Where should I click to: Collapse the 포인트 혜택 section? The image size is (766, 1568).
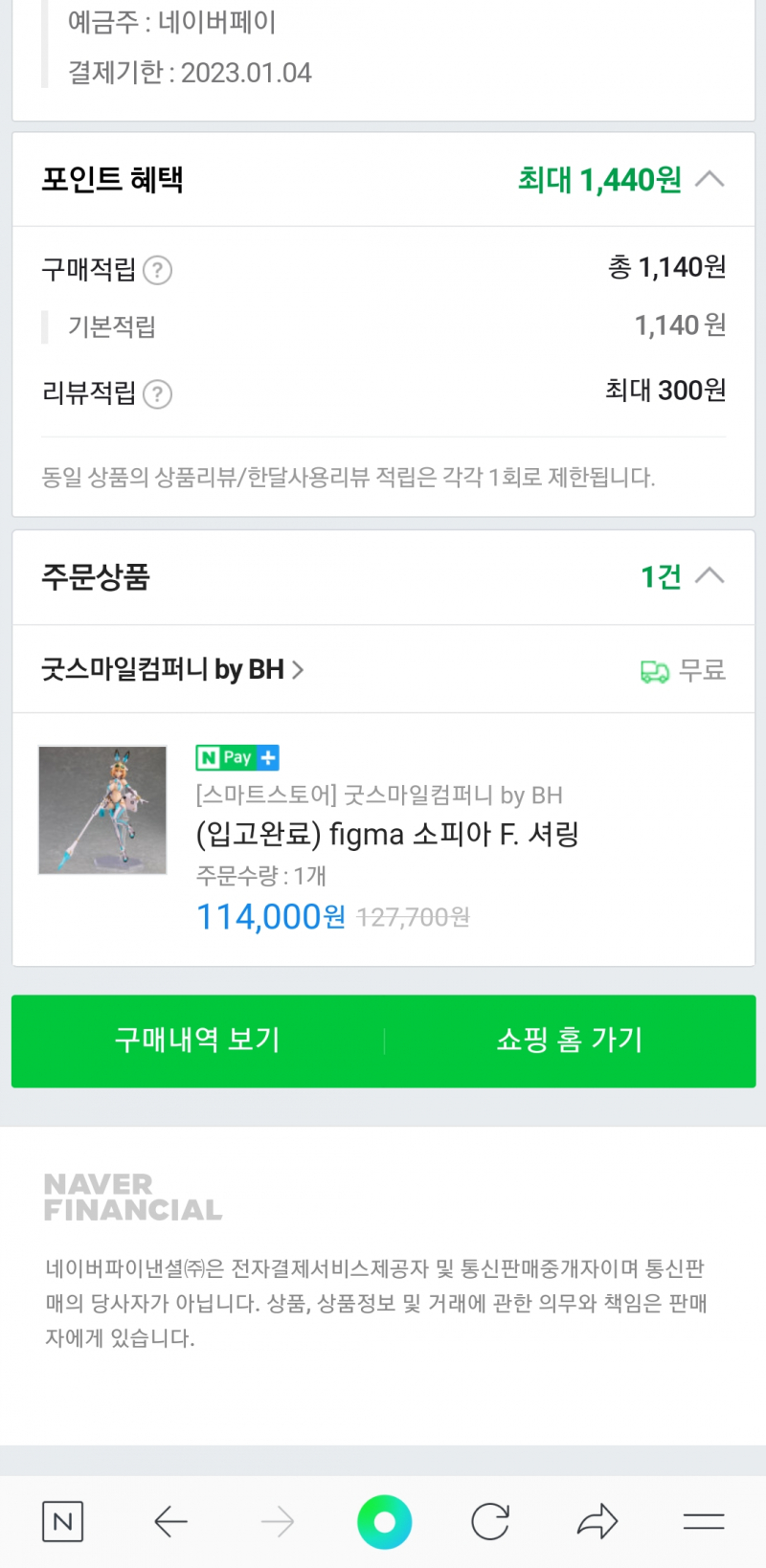click(x=710, y=179)
